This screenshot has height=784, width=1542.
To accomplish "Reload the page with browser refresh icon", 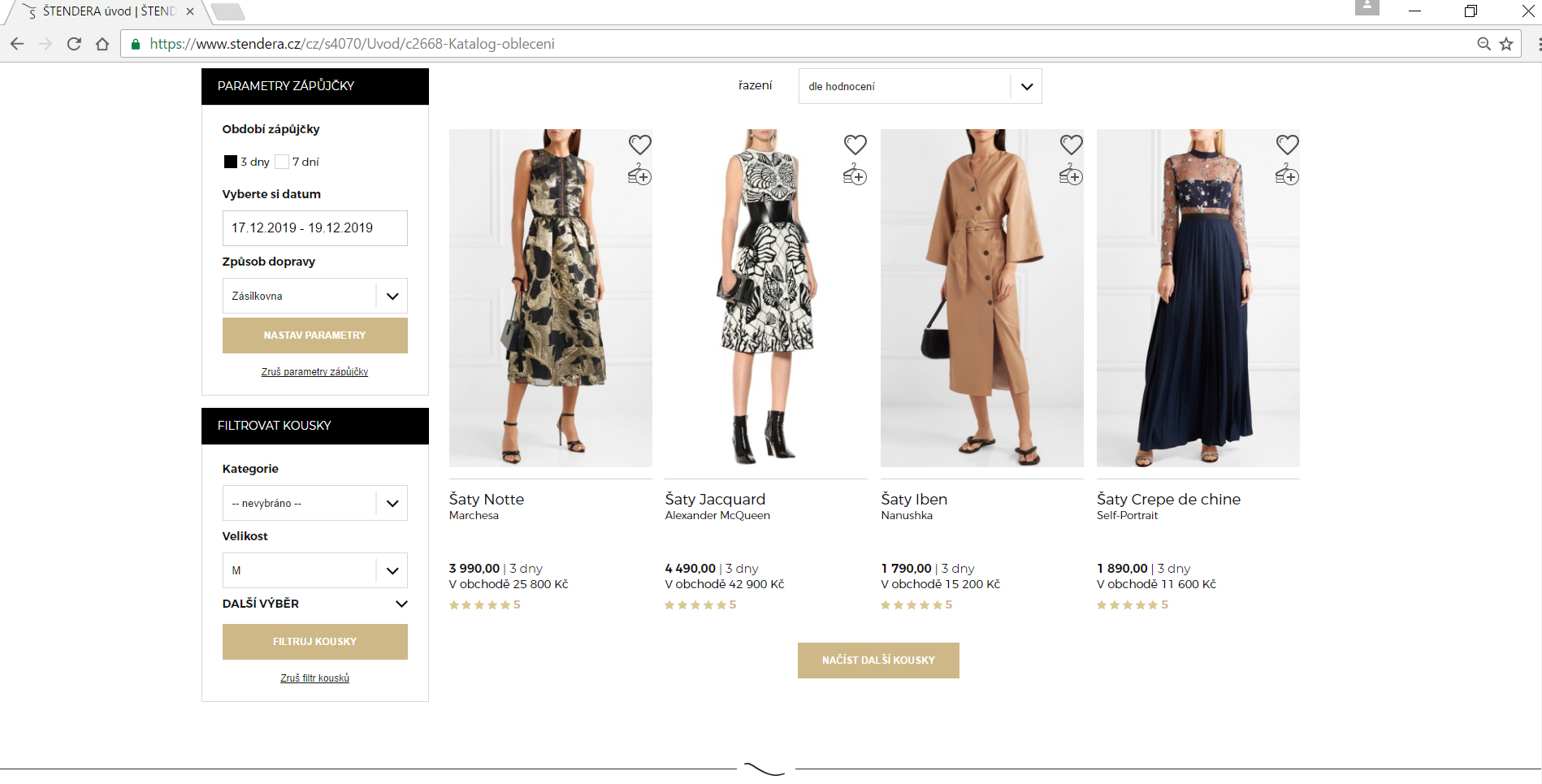I will click(x=74, y=44).
